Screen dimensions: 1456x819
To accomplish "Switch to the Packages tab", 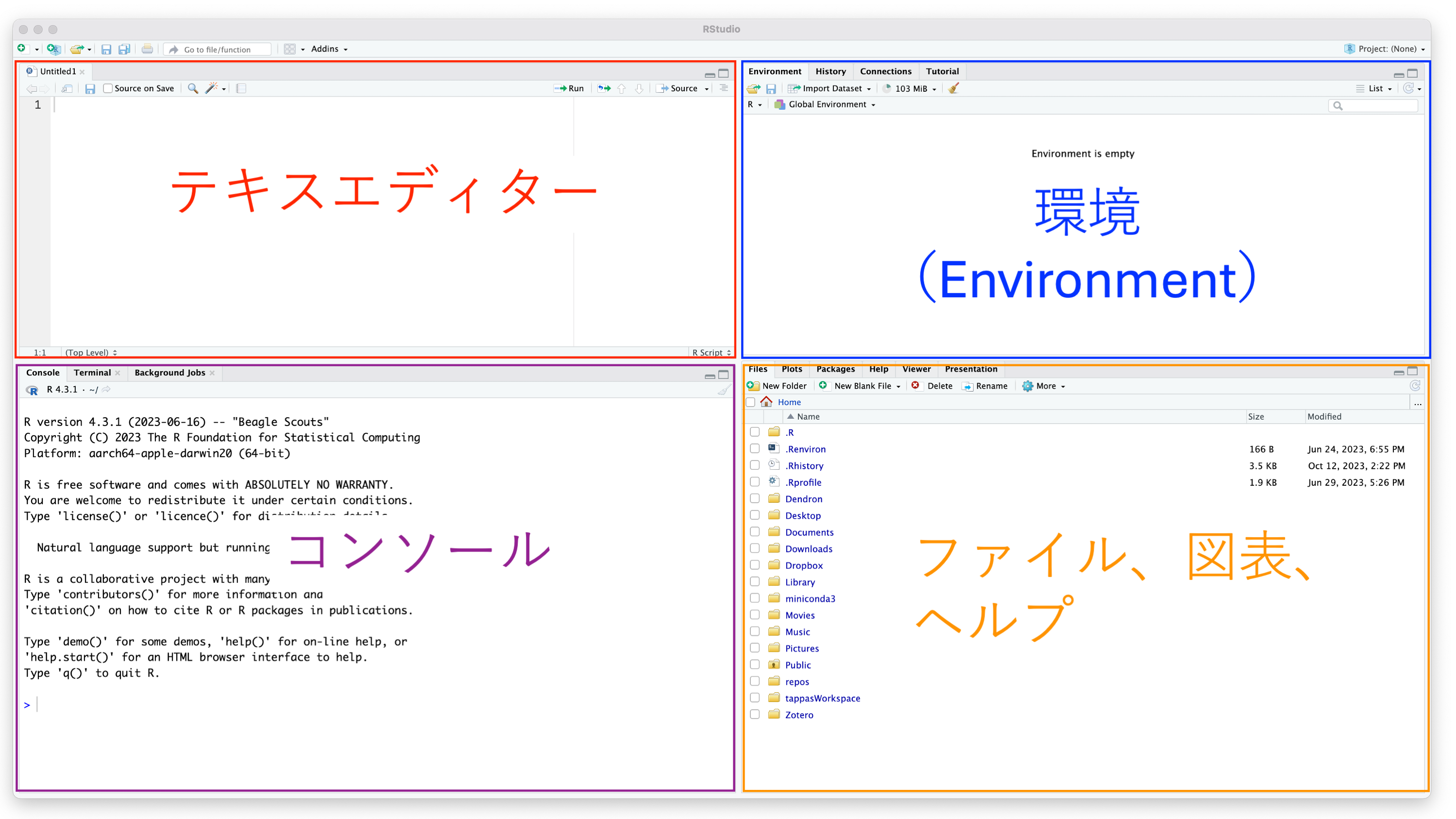I will 835,369.
